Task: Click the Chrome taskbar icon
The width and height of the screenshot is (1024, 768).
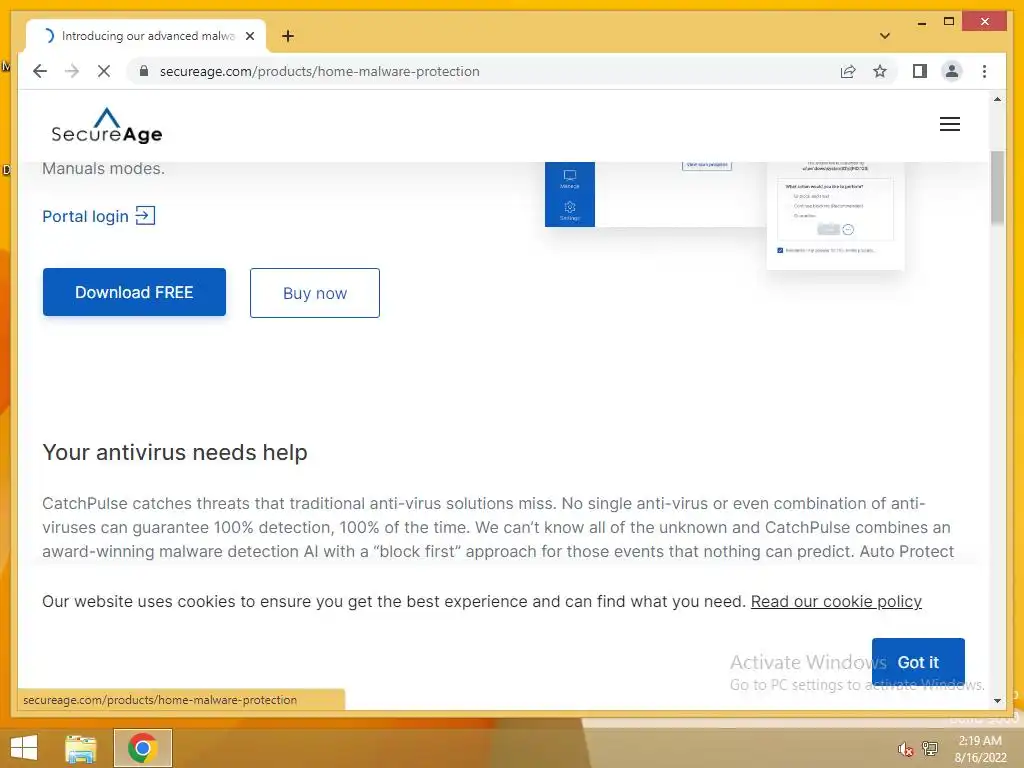Action: (x=143, y=748)
